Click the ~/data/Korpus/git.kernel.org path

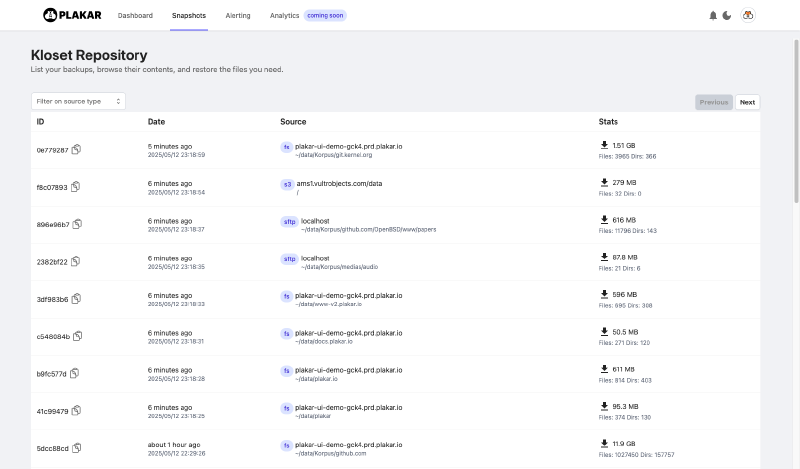pos(334,155)
